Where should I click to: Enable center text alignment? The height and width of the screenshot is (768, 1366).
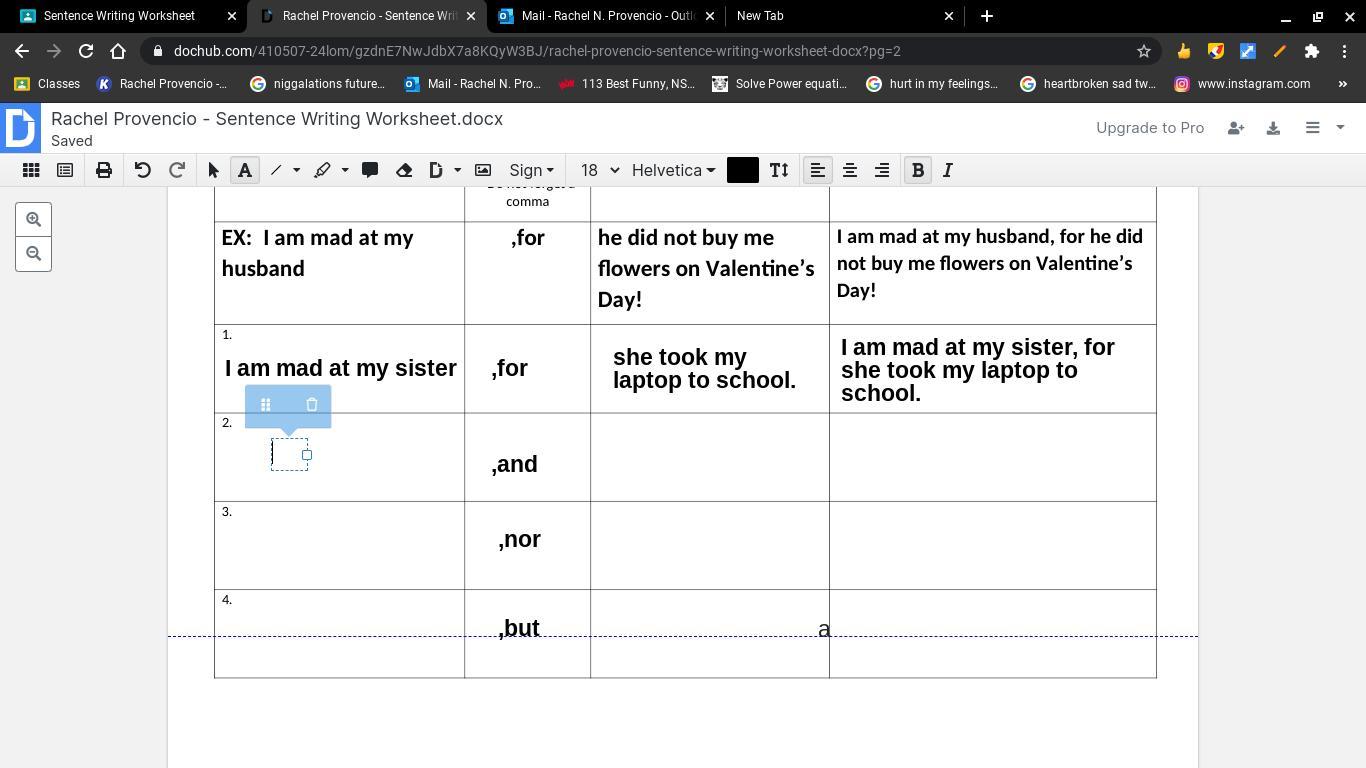point(850,170)
